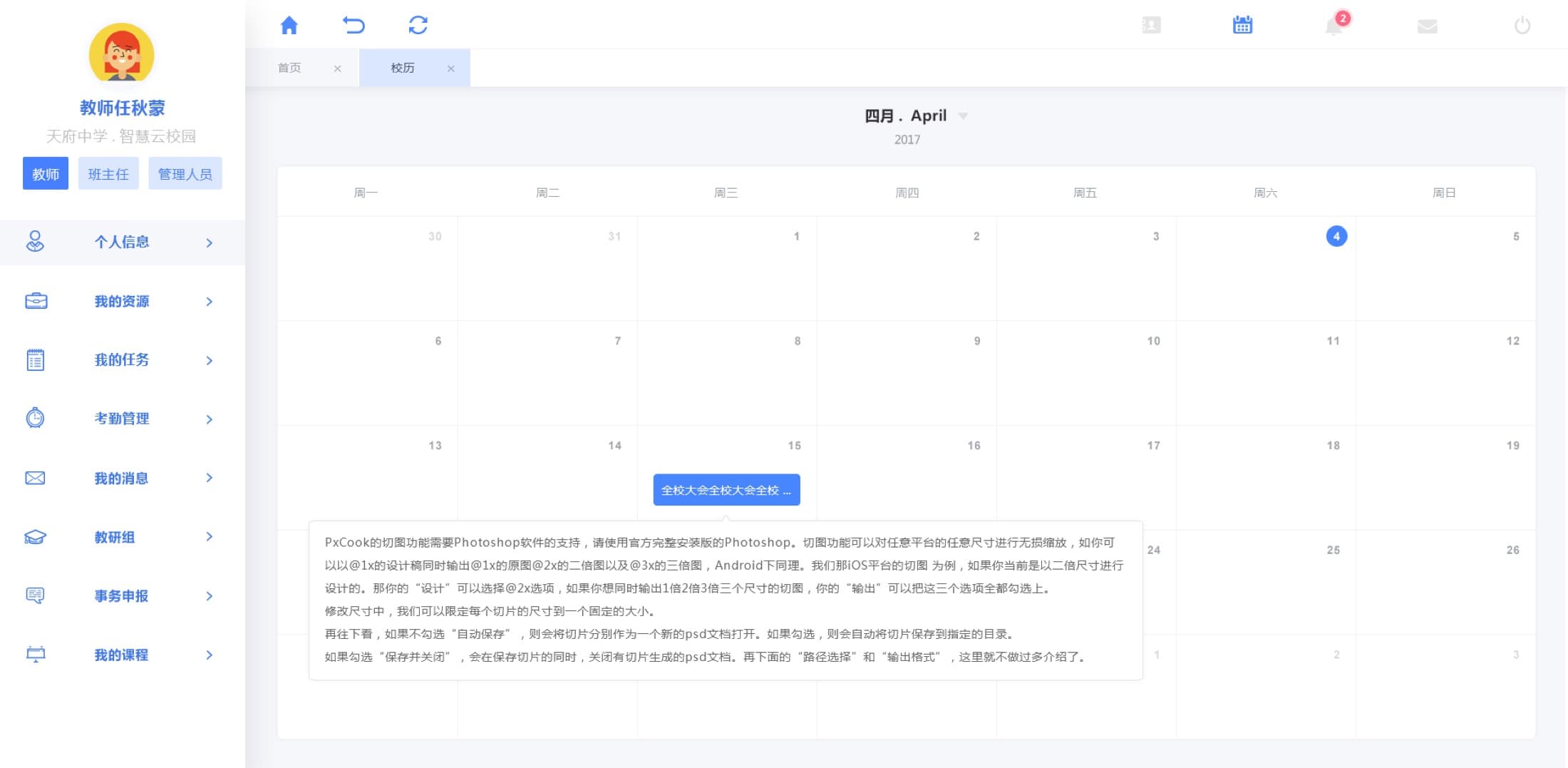Click the power logout icon
Image resolution: width=1568 pixels, height=768 pixels.
(x=1522, y=26)
